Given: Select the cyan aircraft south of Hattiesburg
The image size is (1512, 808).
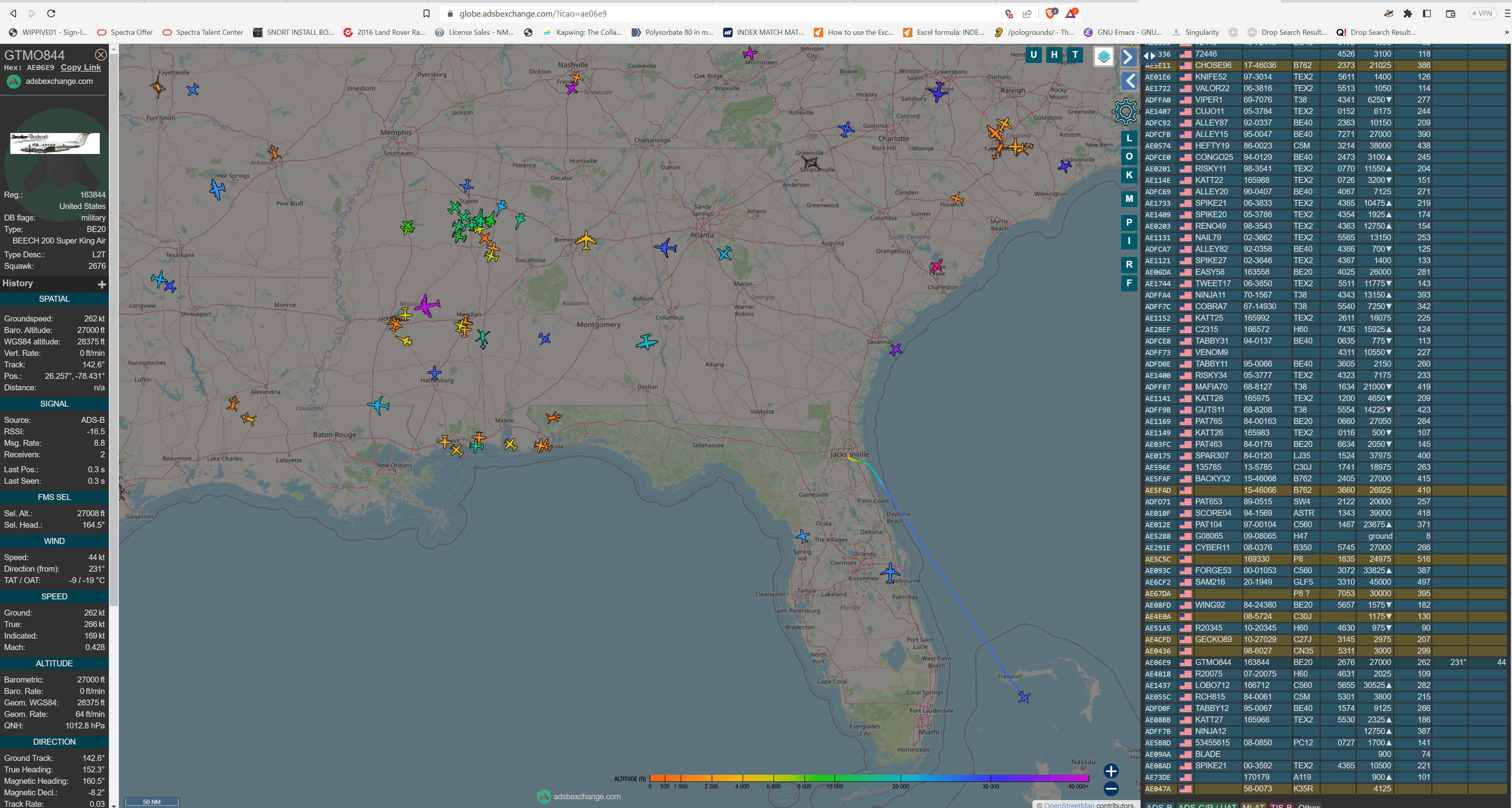Looking at the screenshot, I should pyautogui.click(x=379, y=405).
